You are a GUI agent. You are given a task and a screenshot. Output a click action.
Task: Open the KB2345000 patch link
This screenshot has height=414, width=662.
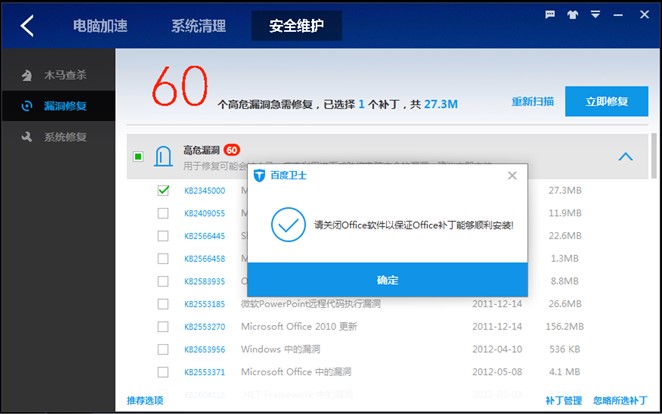205,191
